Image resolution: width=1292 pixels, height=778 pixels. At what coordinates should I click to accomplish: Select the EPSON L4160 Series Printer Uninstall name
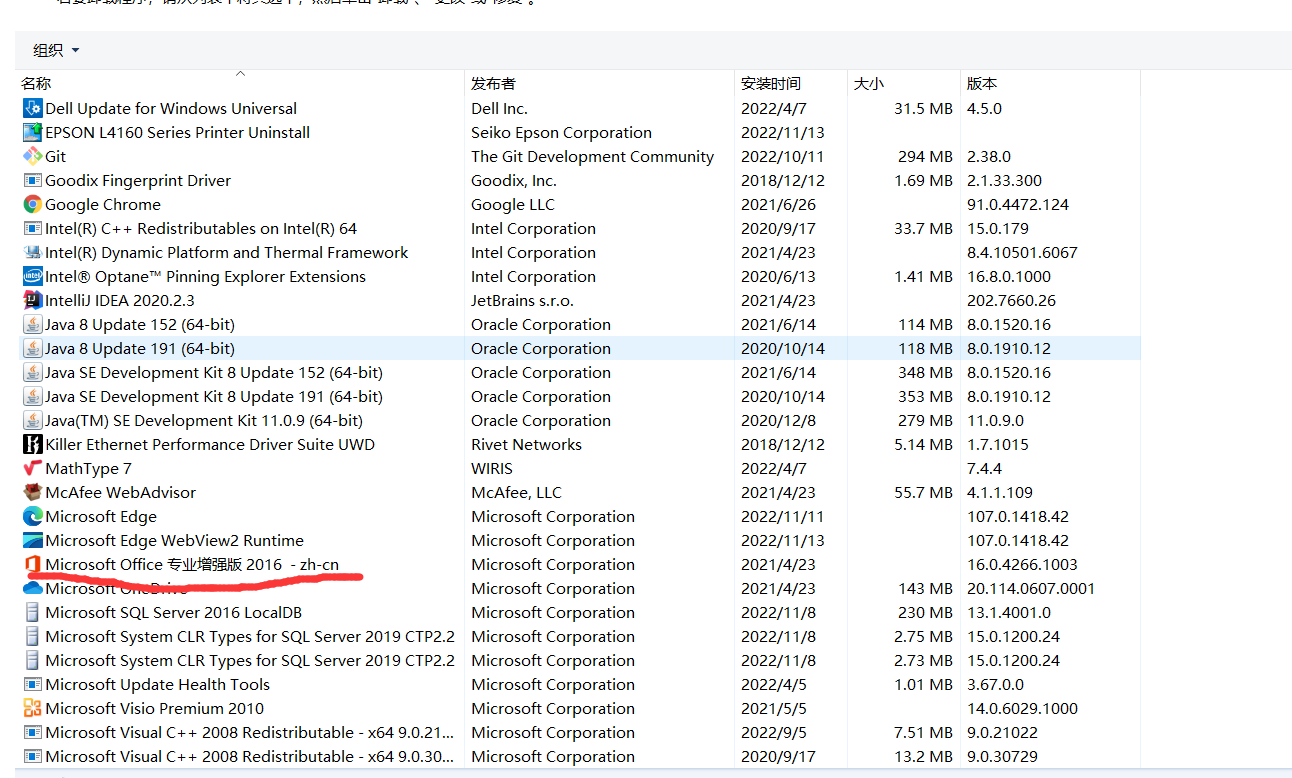click(x=177, y=132)
